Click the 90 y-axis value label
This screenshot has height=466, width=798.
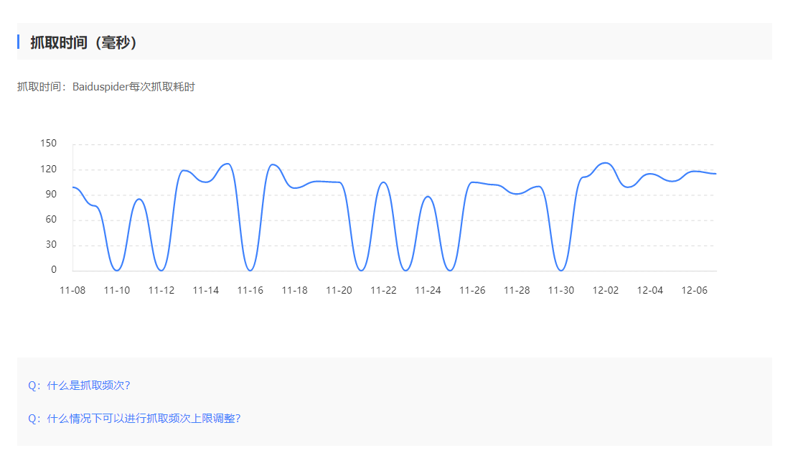pyautogui.click(x=51, y=194)
